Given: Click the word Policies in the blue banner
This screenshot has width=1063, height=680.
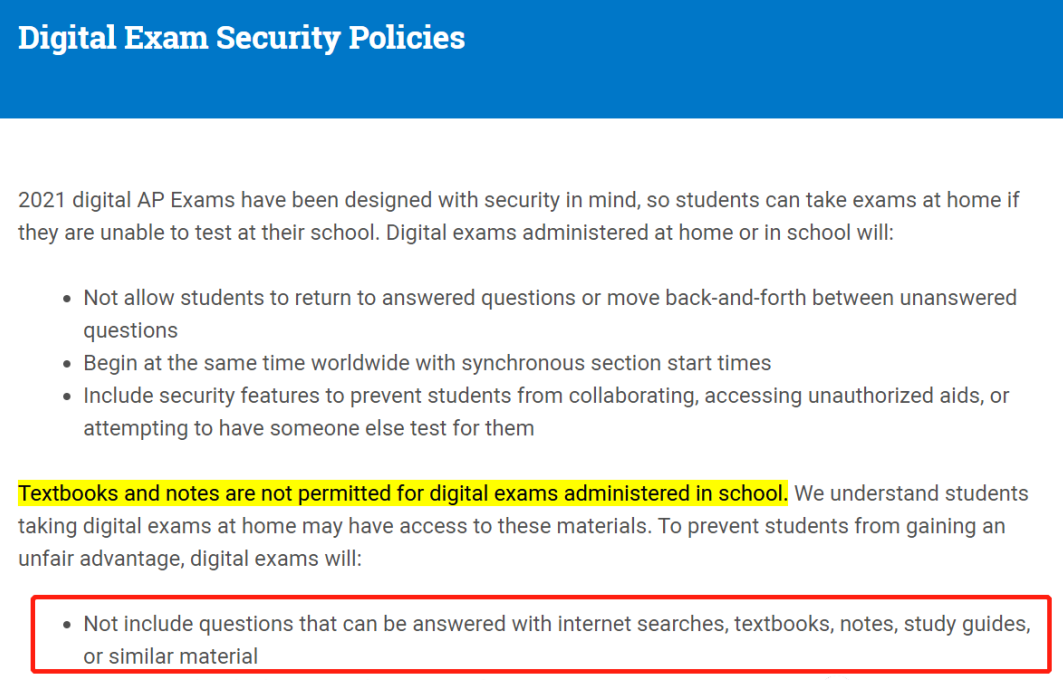Looking at the screenshot, I should click(407, 38).
